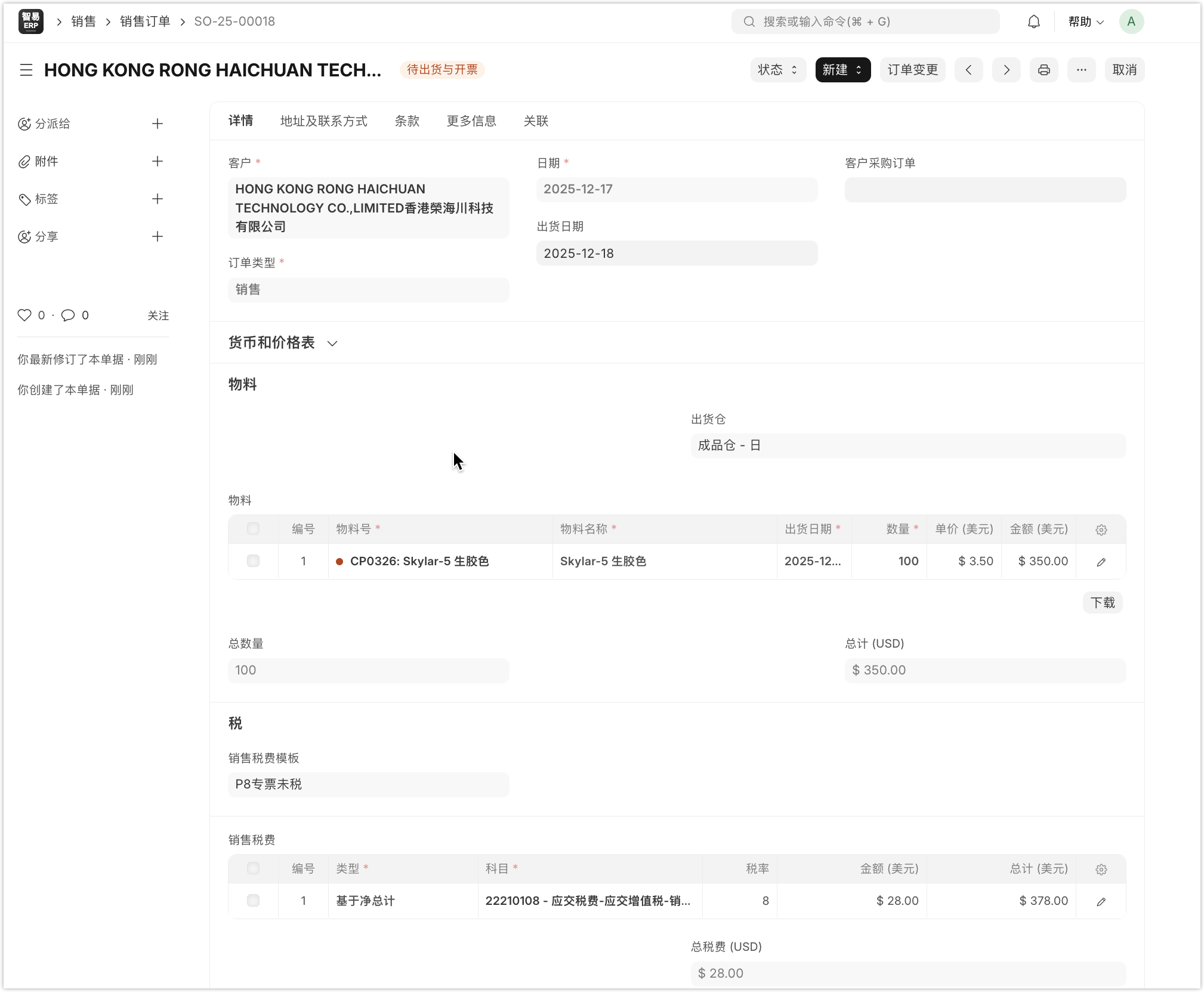Viewport: 1204px width, 992px height.
Task: Click the heart like icon
Action: (x=24, y=315)
